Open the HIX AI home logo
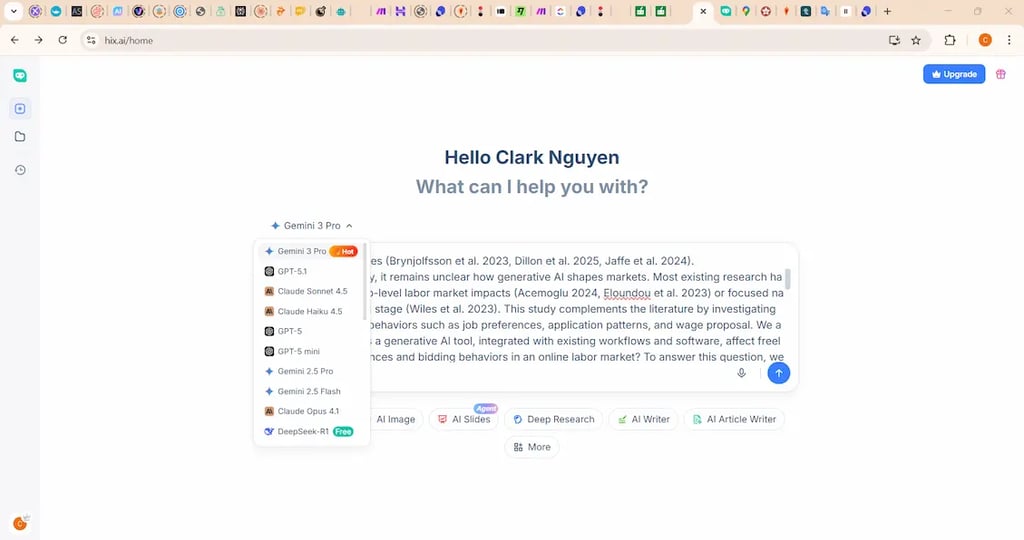Screen dimensions: 1024x540 coord(20,76)
